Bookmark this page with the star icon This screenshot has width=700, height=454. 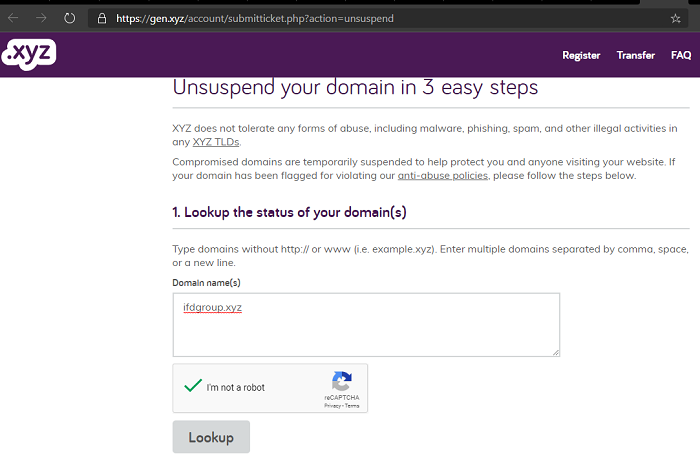tap(675, 18)
